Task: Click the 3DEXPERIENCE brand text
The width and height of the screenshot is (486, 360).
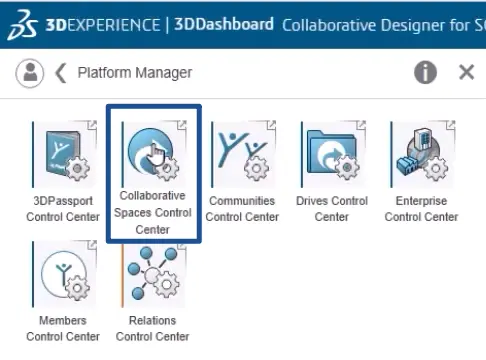Action: pos(103,25)
